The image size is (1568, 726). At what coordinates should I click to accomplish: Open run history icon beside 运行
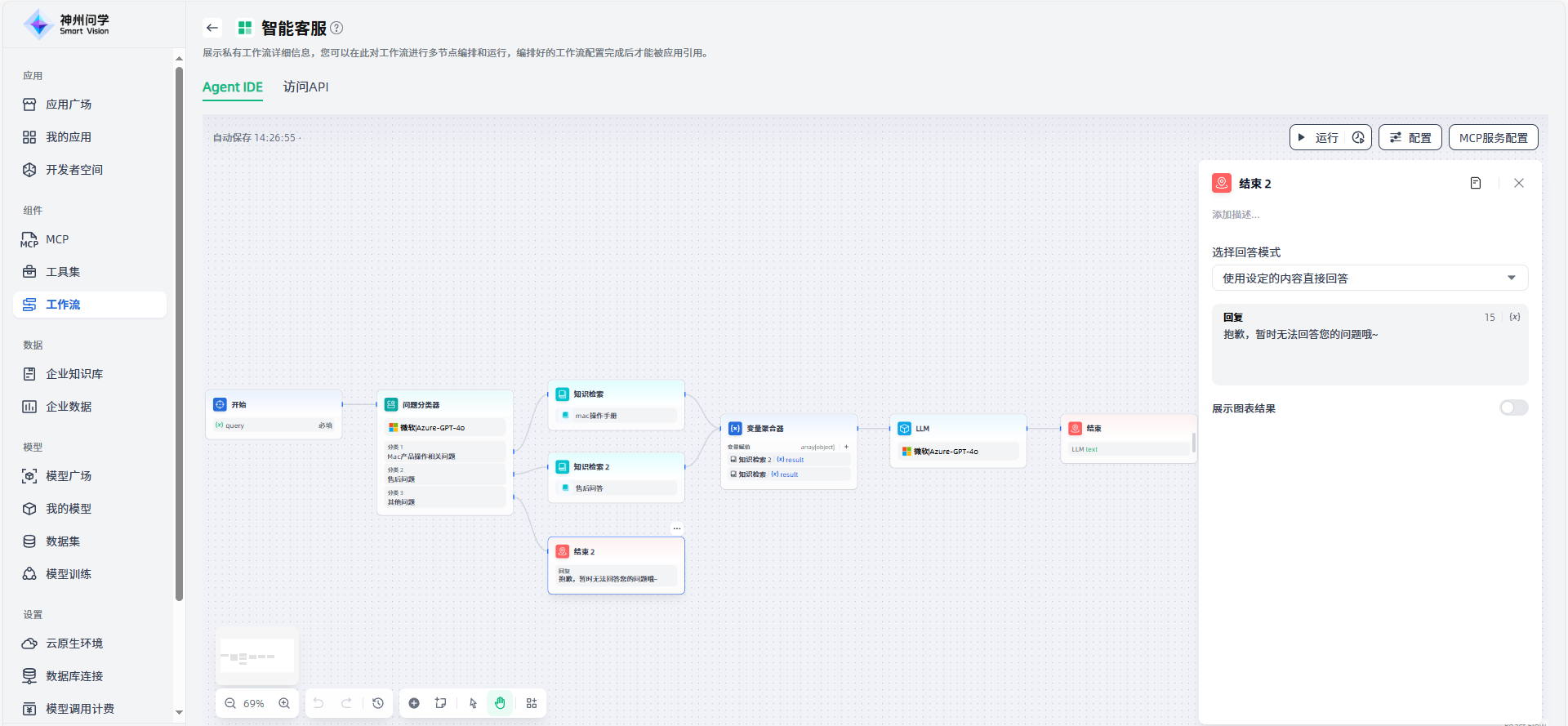coord(1358,138)
